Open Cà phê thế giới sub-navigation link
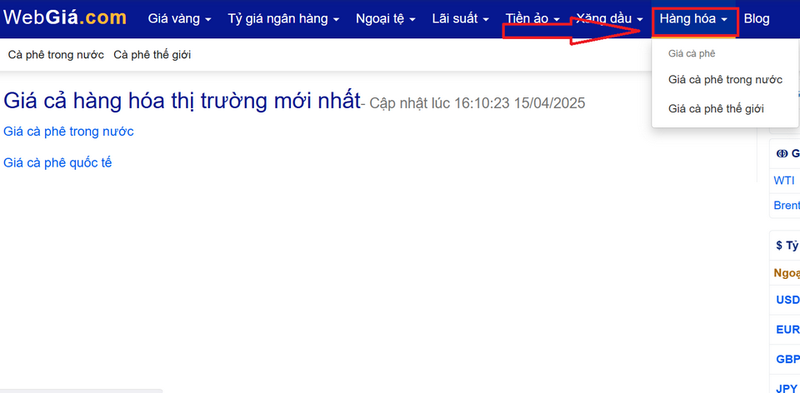The width and height of the screenshot is (800, 393). pos(152,55)
